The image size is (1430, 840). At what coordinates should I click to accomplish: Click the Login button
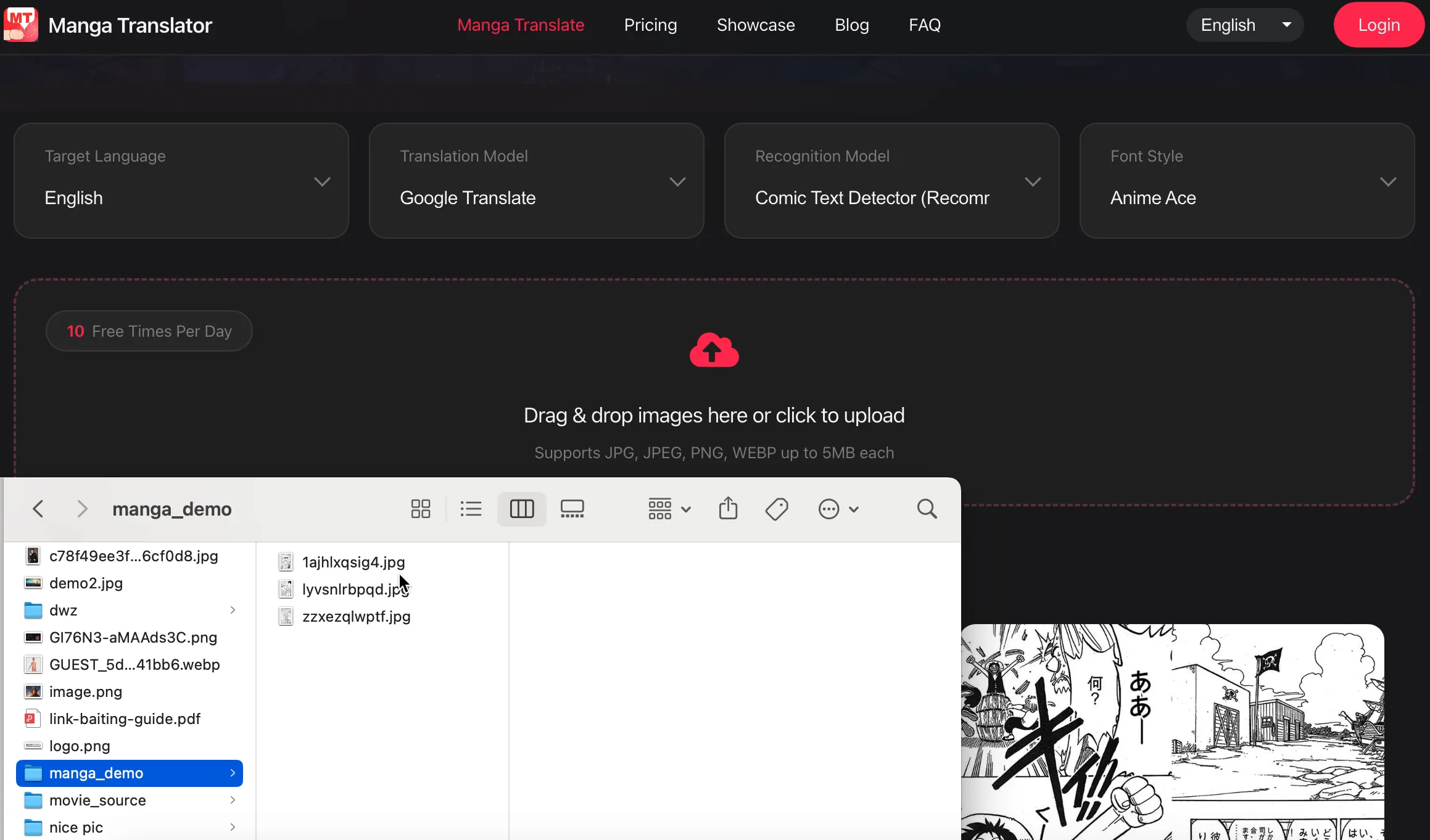click(x=1378, y=25)
